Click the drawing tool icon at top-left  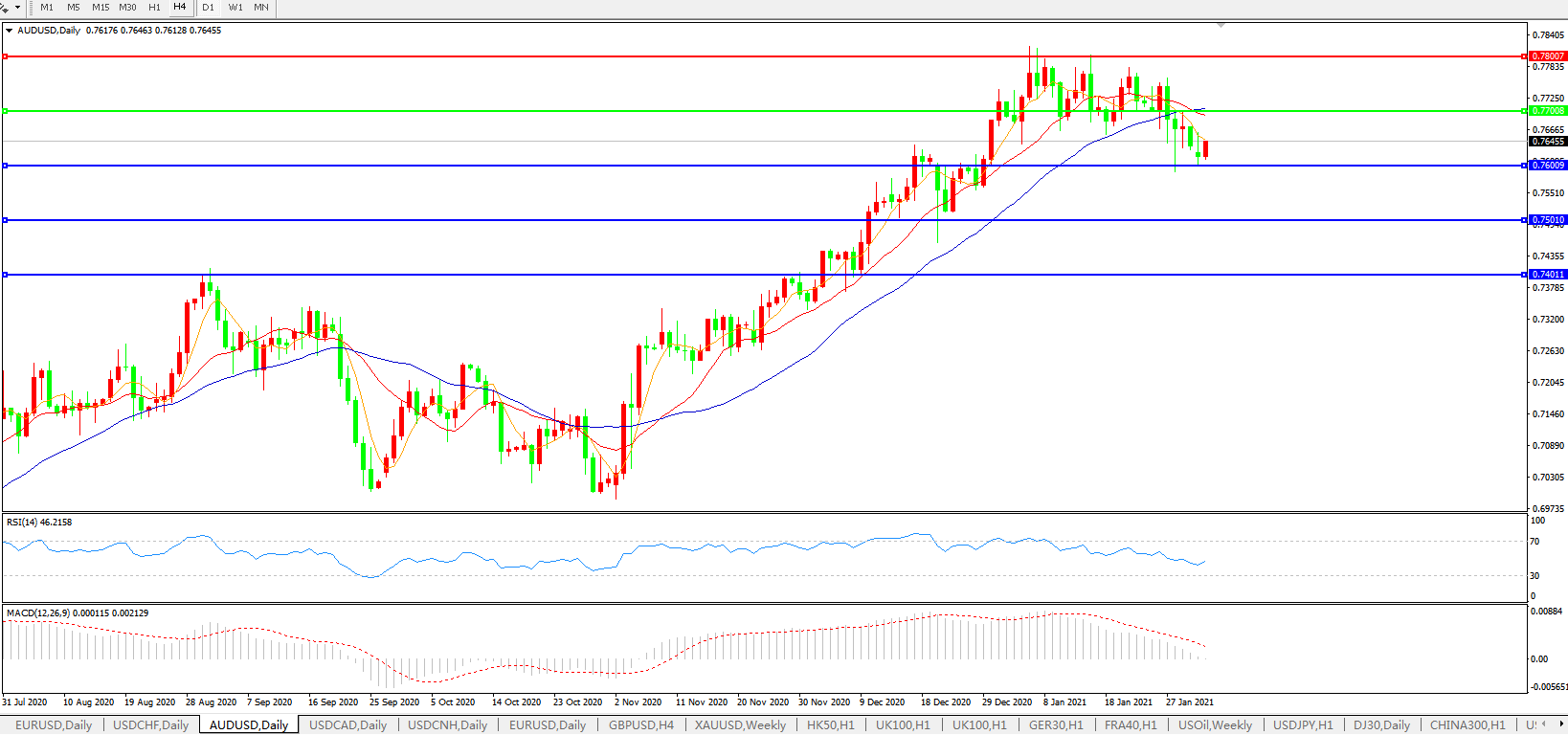(5, 8)
